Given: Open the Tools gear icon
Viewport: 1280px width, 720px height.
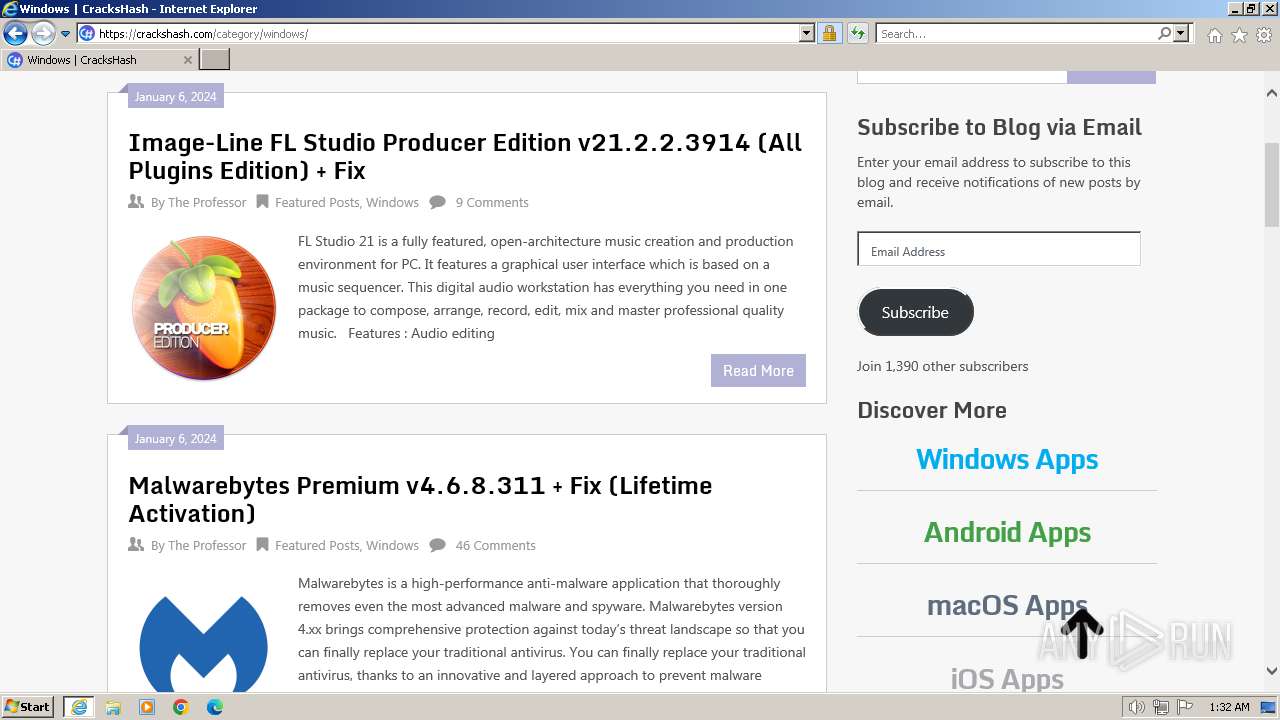Looking at the screenshot, I should [x=1264, y=35].
